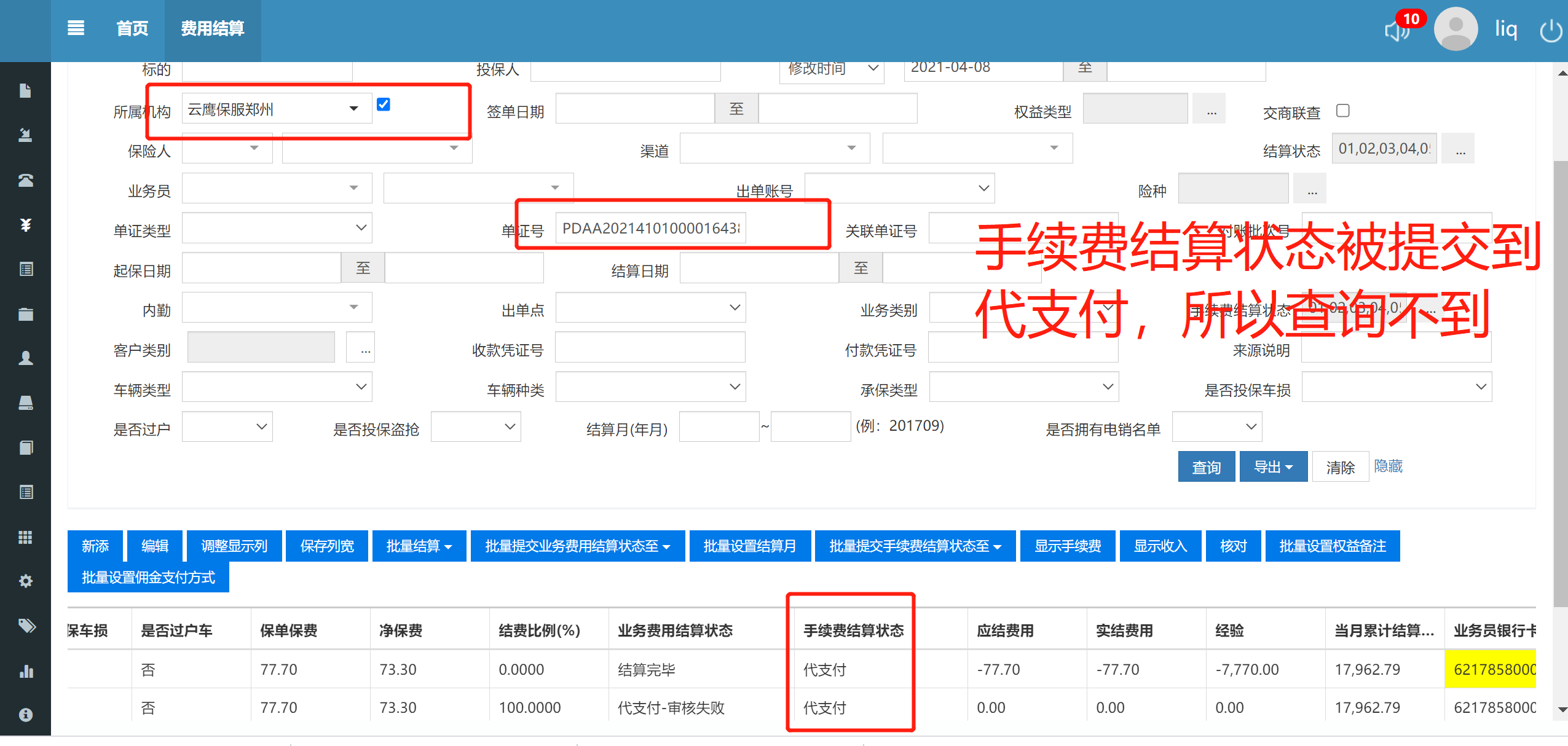Expand 批量提交手续费结算状态至 dropdown
This screenshot has height=746, width=1568.
(x=915, y=546)
